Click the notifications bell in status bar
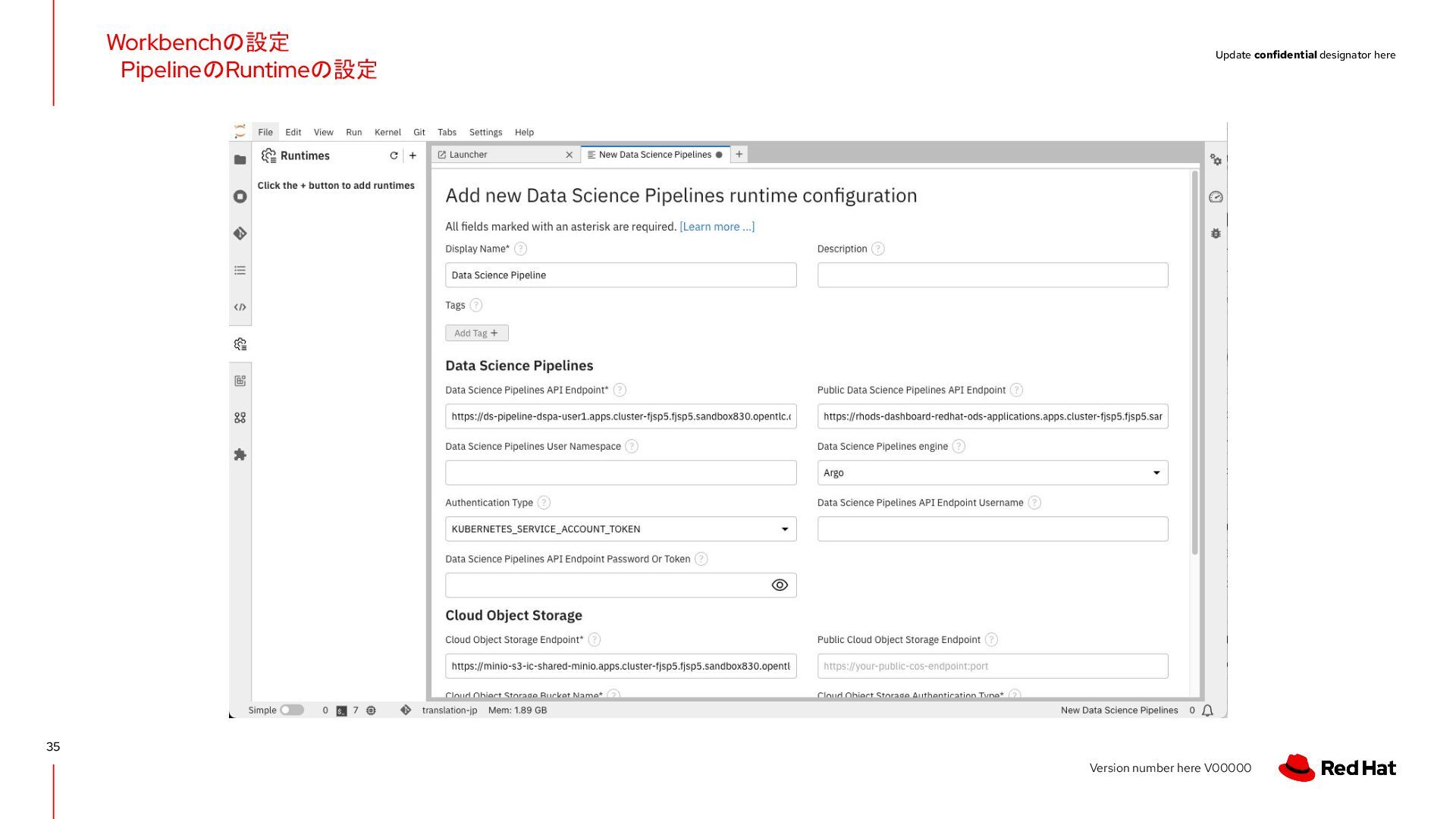The height and width of the screenshot is (819, 1456). pos(1208,711)
